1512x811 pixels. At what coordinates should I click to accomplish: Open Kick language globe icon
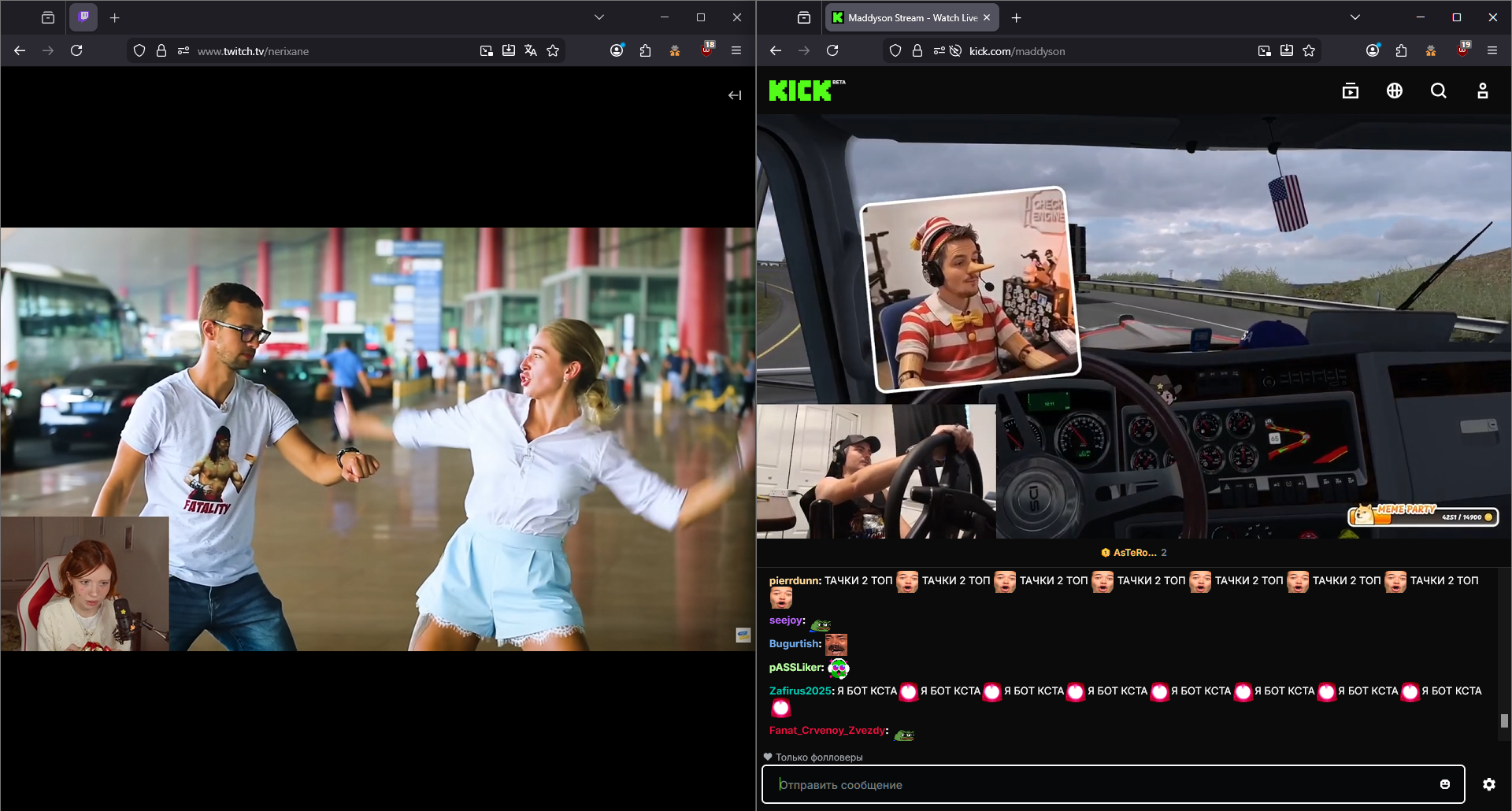(x=1394, y=91)
